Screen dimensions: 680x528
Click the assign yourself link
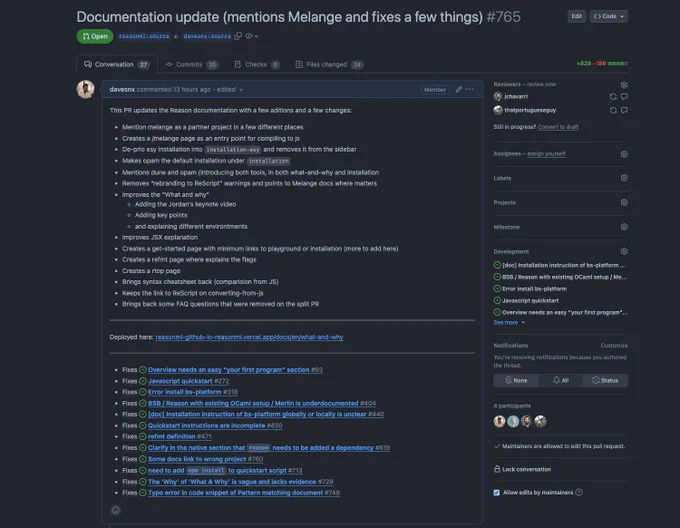[x=546, y=153]
